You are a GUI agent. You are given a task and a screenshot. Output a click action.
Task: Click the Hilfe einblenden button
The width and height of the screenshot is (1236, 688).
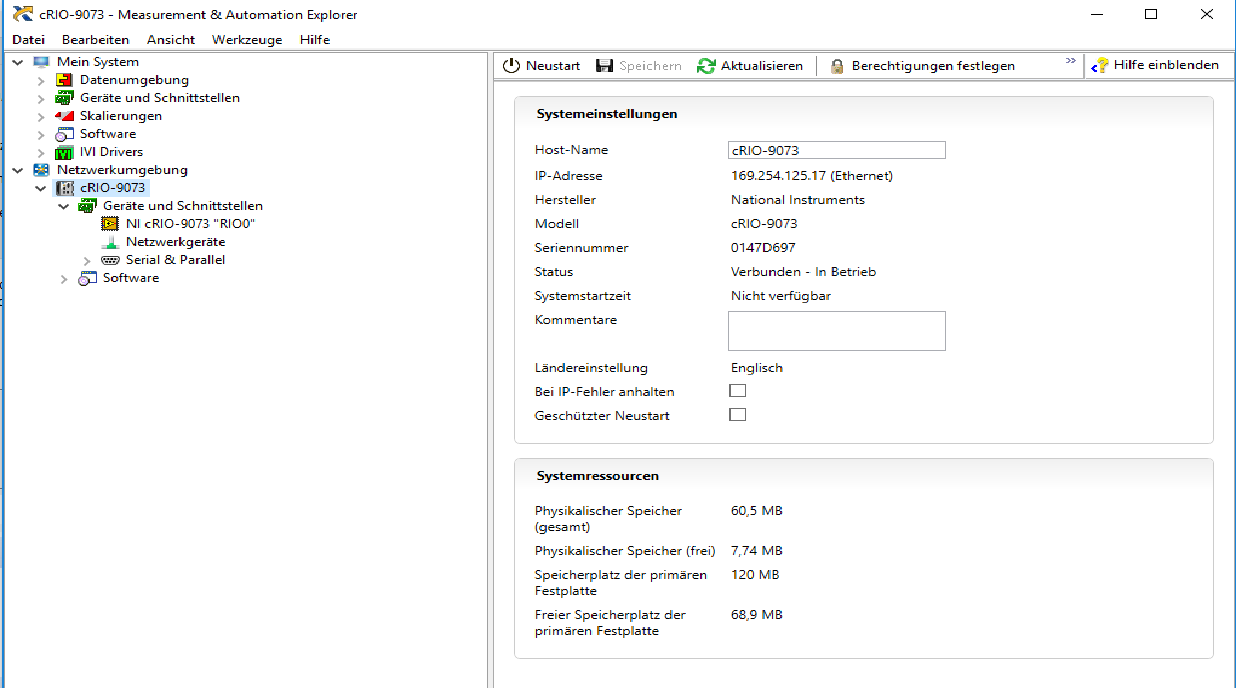pos(1155,65)
